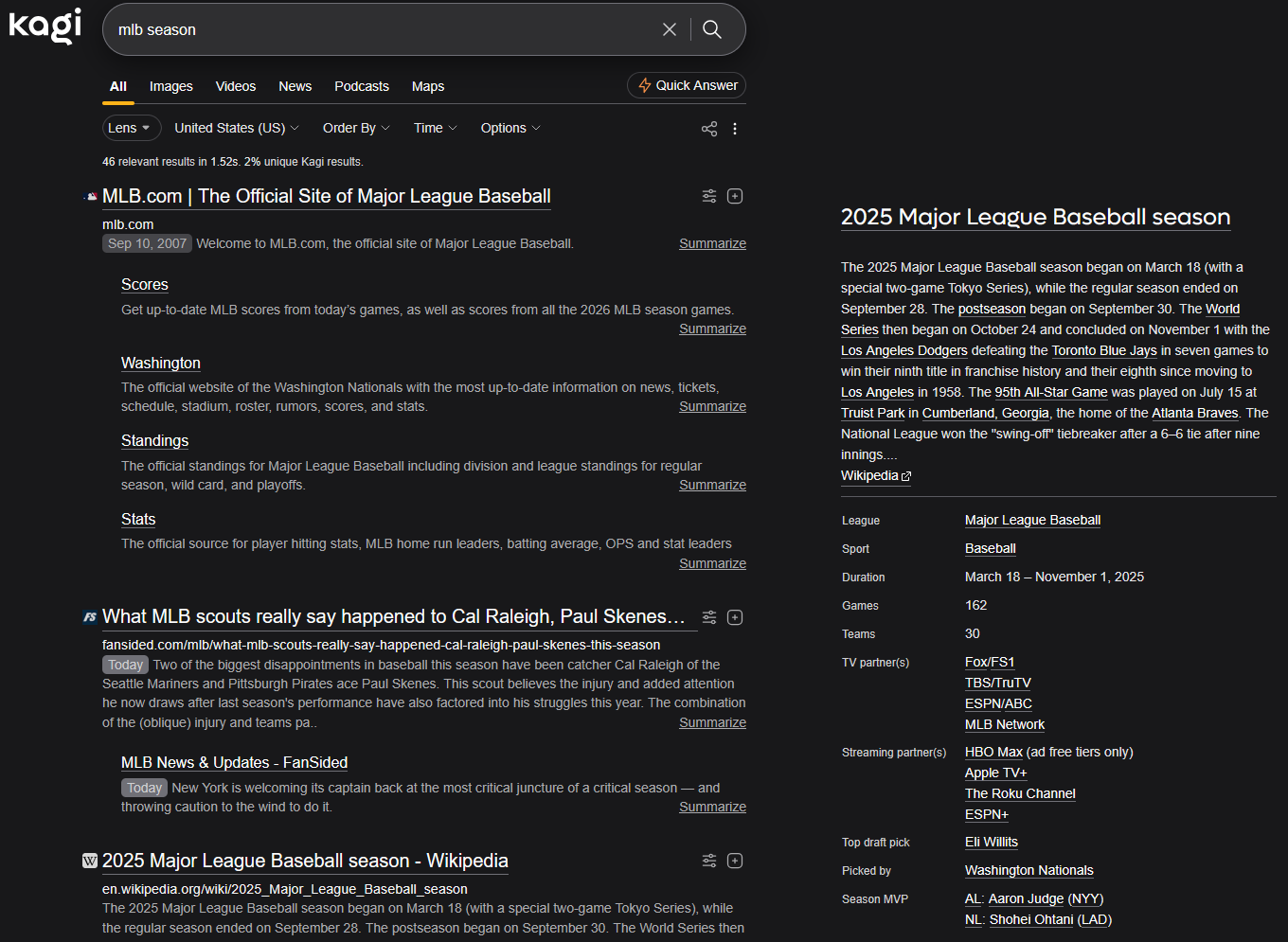
Task: Click Los Angeles Dodgers link in summary
Action: 904,350
